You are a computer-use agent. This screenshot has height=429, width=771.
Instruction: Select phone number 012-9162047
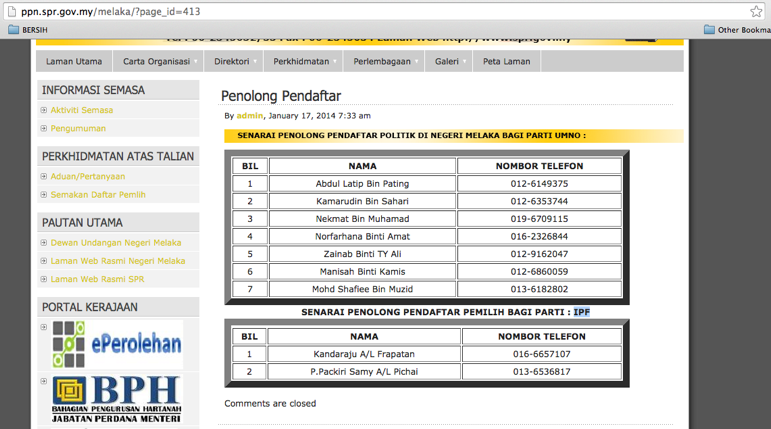tap(539, 254)
